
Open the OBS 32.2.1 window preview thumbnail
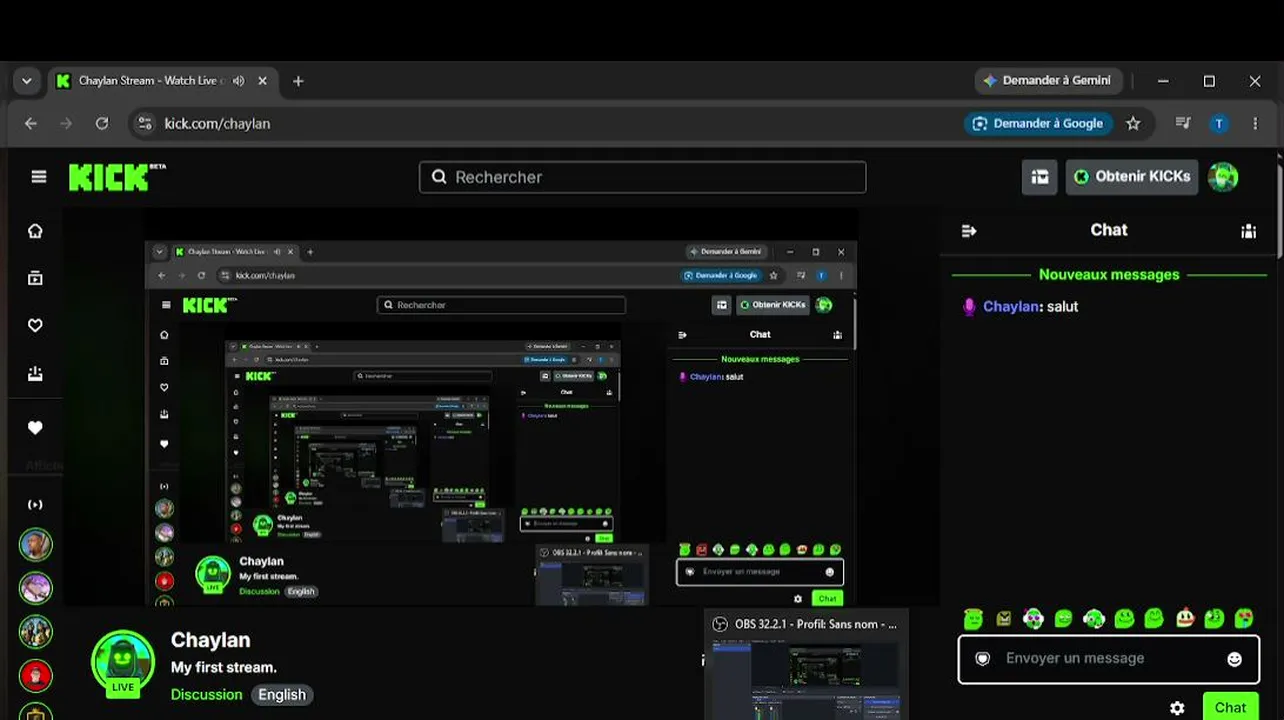click(x=806, y=664)
